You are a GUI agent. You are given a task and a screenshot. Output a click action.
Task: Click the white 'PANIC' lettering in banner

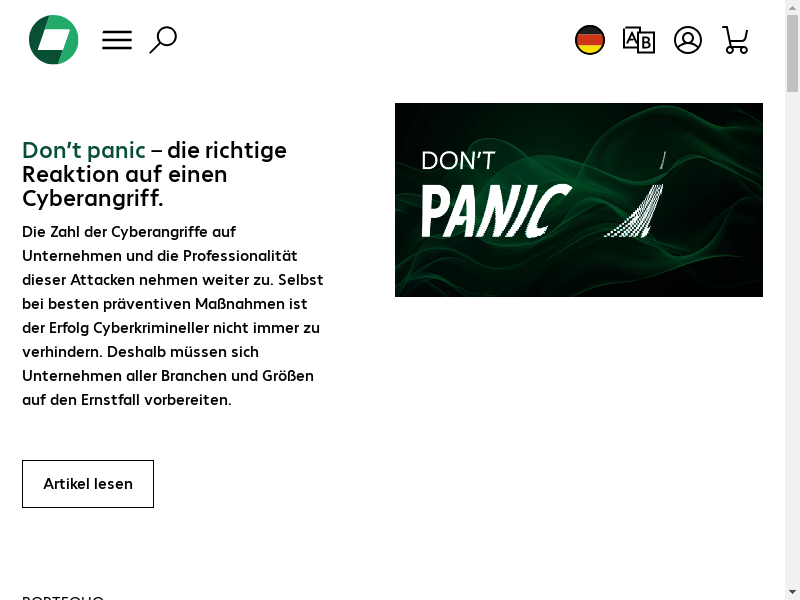pos(496,211)
